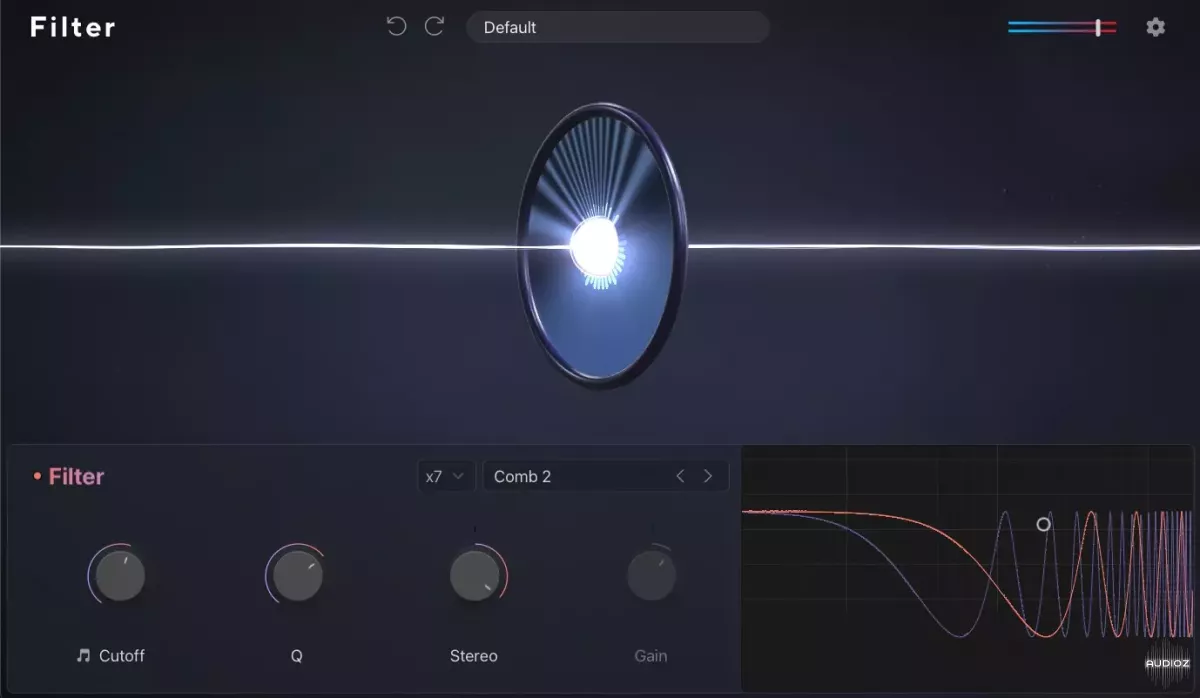Toggle the tempo-sync note icon beside Cutoff

click(84, 656)
